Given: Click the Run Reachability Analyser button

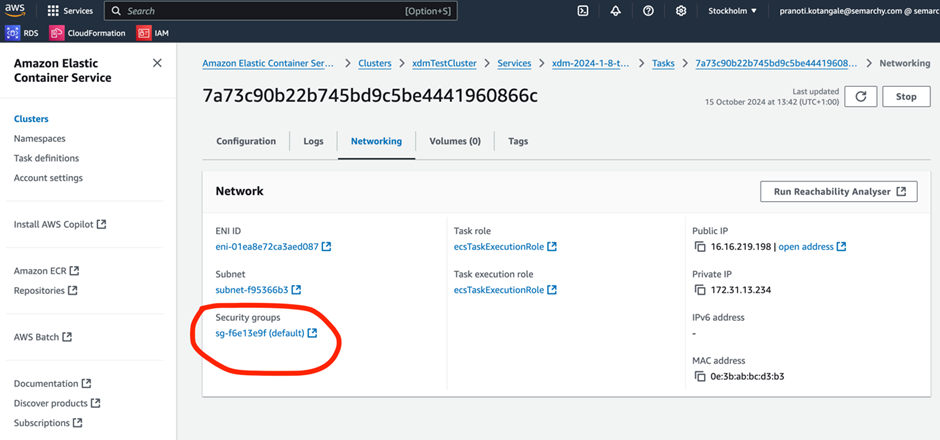Looking at the screenshot, I should coord(839,192).
